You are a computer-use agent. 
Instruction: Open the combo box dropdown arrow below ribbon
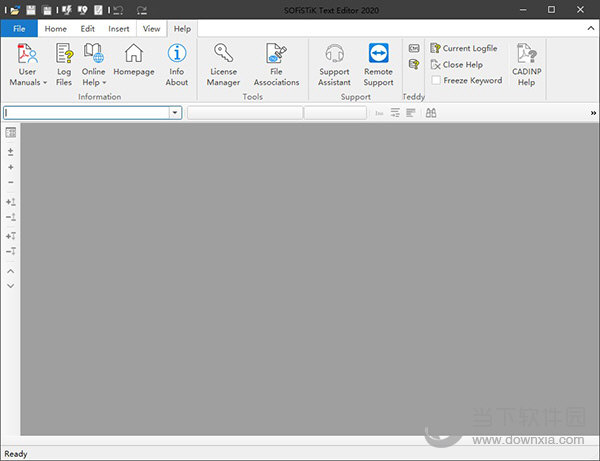coord(175,113)
